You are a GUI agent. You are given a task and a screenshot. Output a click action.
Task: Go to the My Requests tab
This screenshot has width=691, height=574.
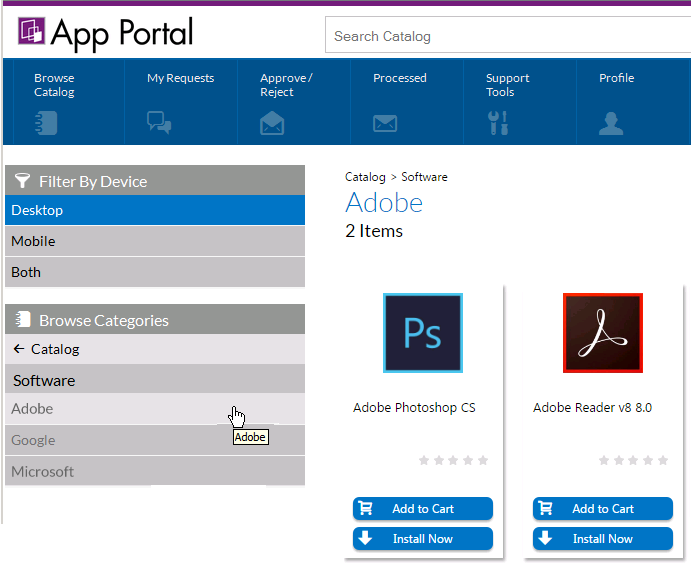point(180,78)
